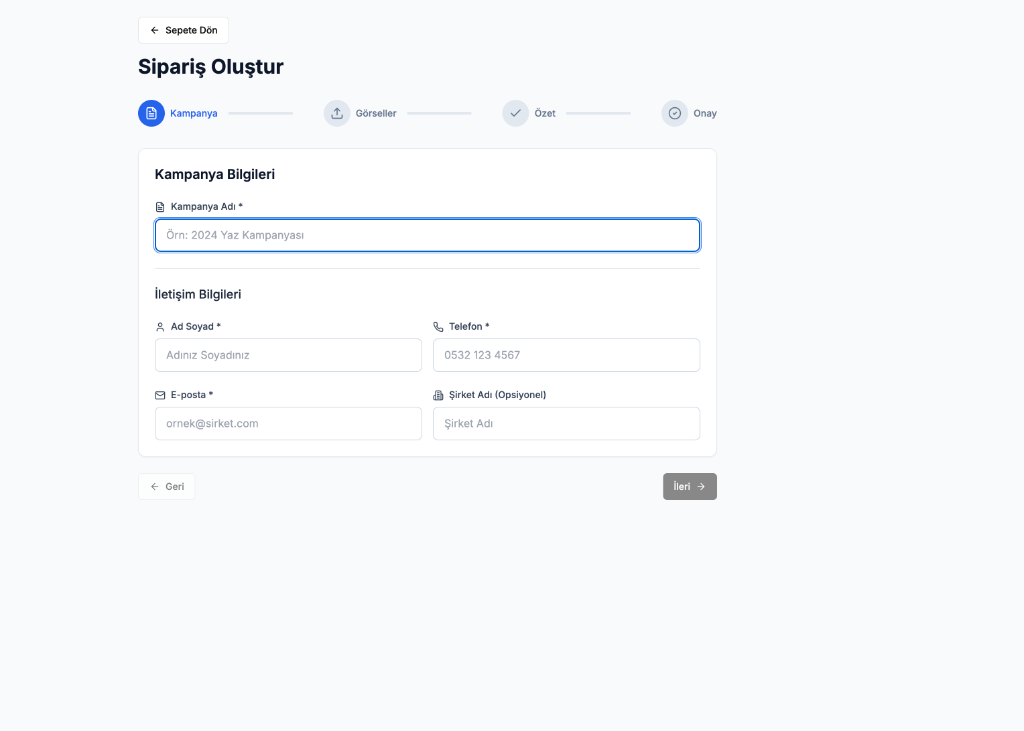This screenshot has width=1024, height=731.
Task: Click the Özet checkmark step icon
Action: [515, 113]
